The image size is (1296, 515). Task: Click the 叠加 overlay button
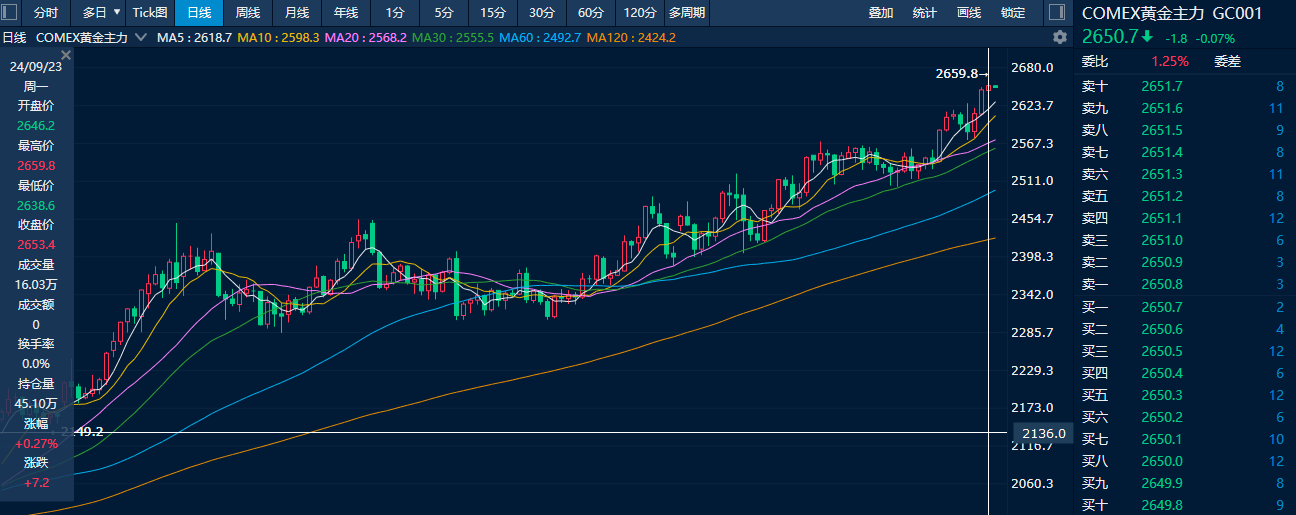[x=881, y=13]
